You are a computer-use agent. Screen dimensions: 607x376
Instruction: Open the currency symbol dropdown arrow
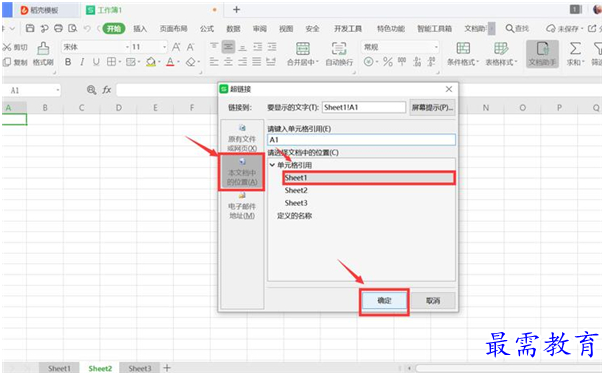(x=377, y=62)
